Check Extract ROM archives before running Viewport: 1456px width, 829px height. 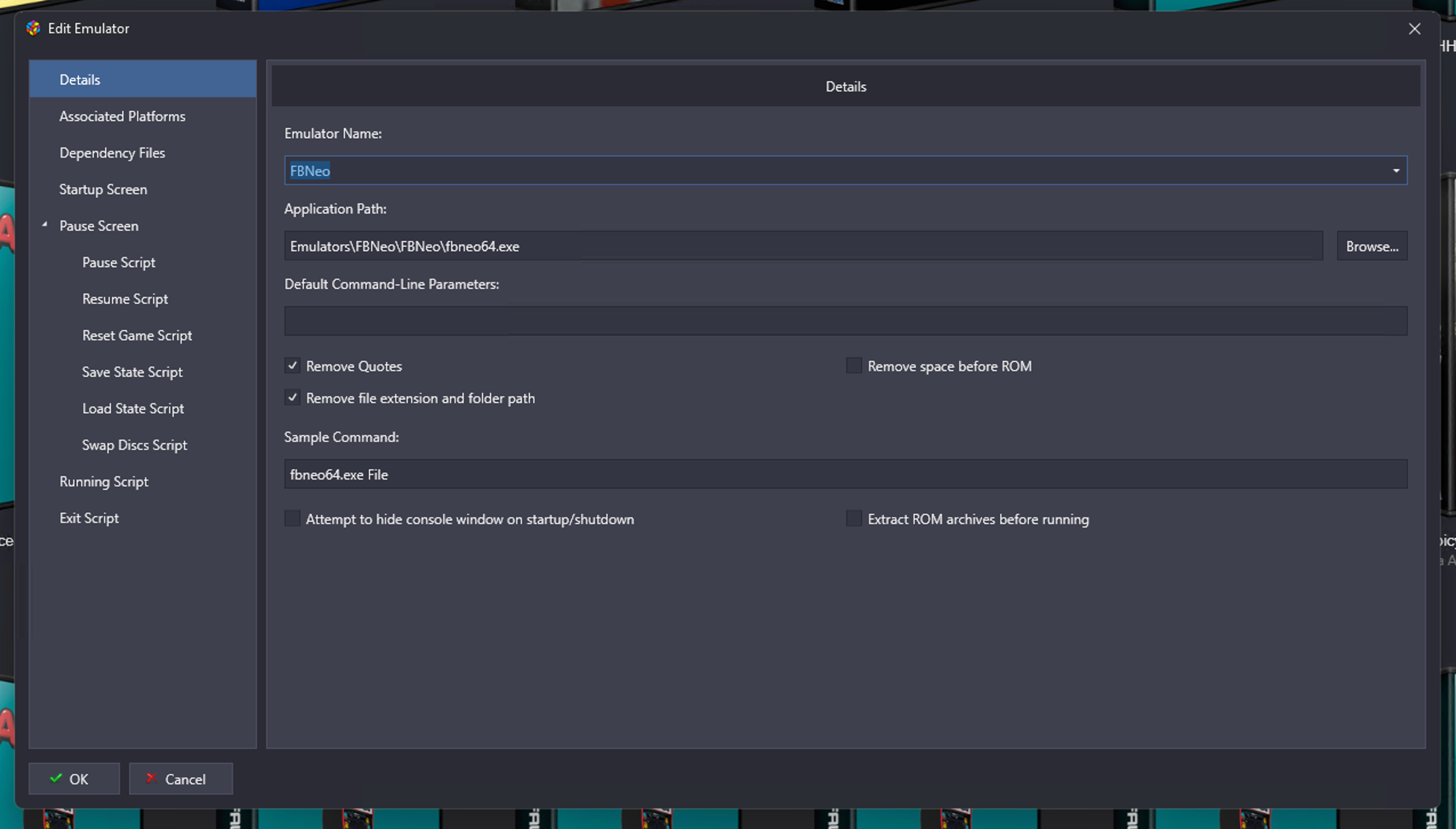tap(854, 518)
